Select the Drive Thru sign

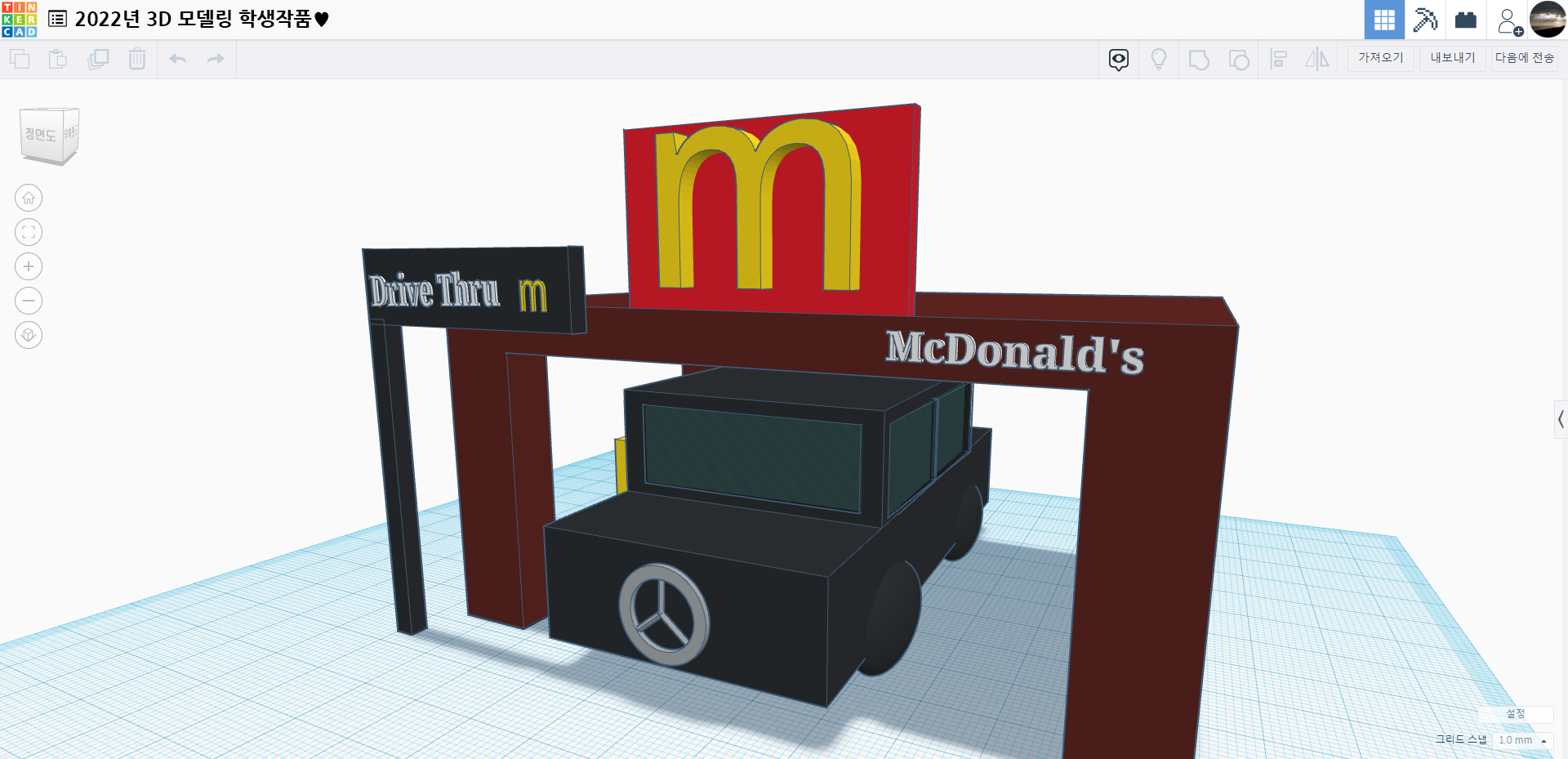474,291
